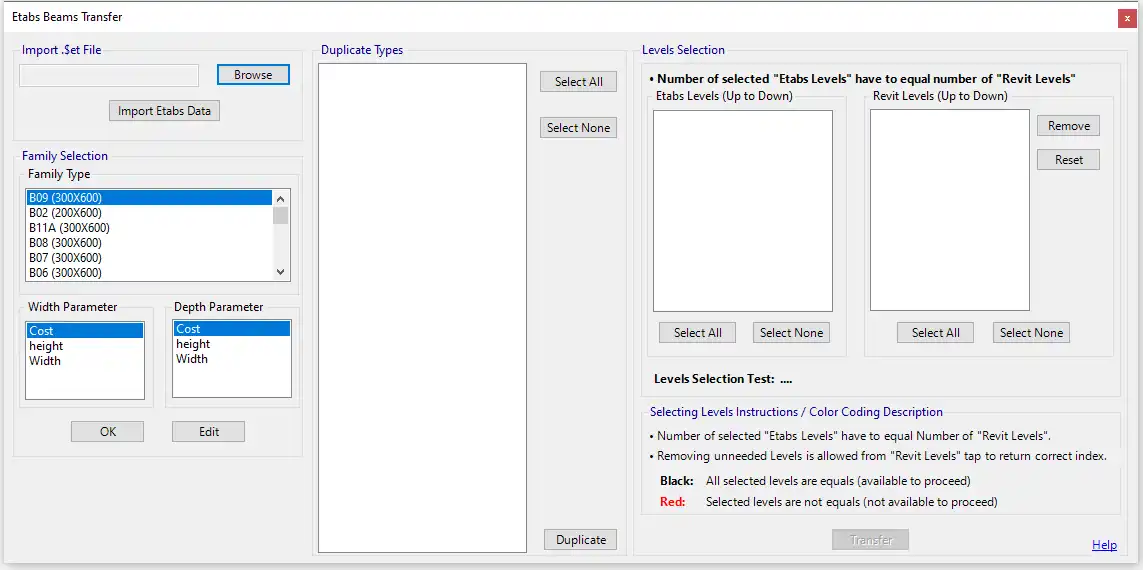Choose height in Width Parameter list
Viewport: 1143px width, 570px height.
85,345
